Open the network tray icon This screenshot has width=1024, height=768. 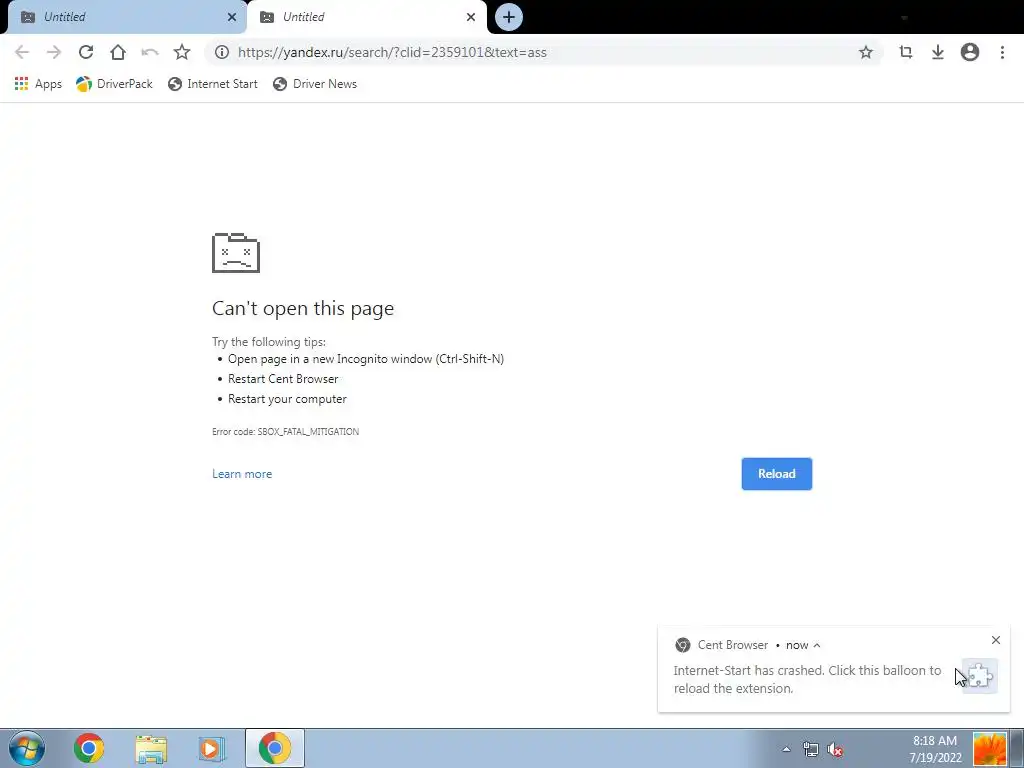tap(810, 749)
